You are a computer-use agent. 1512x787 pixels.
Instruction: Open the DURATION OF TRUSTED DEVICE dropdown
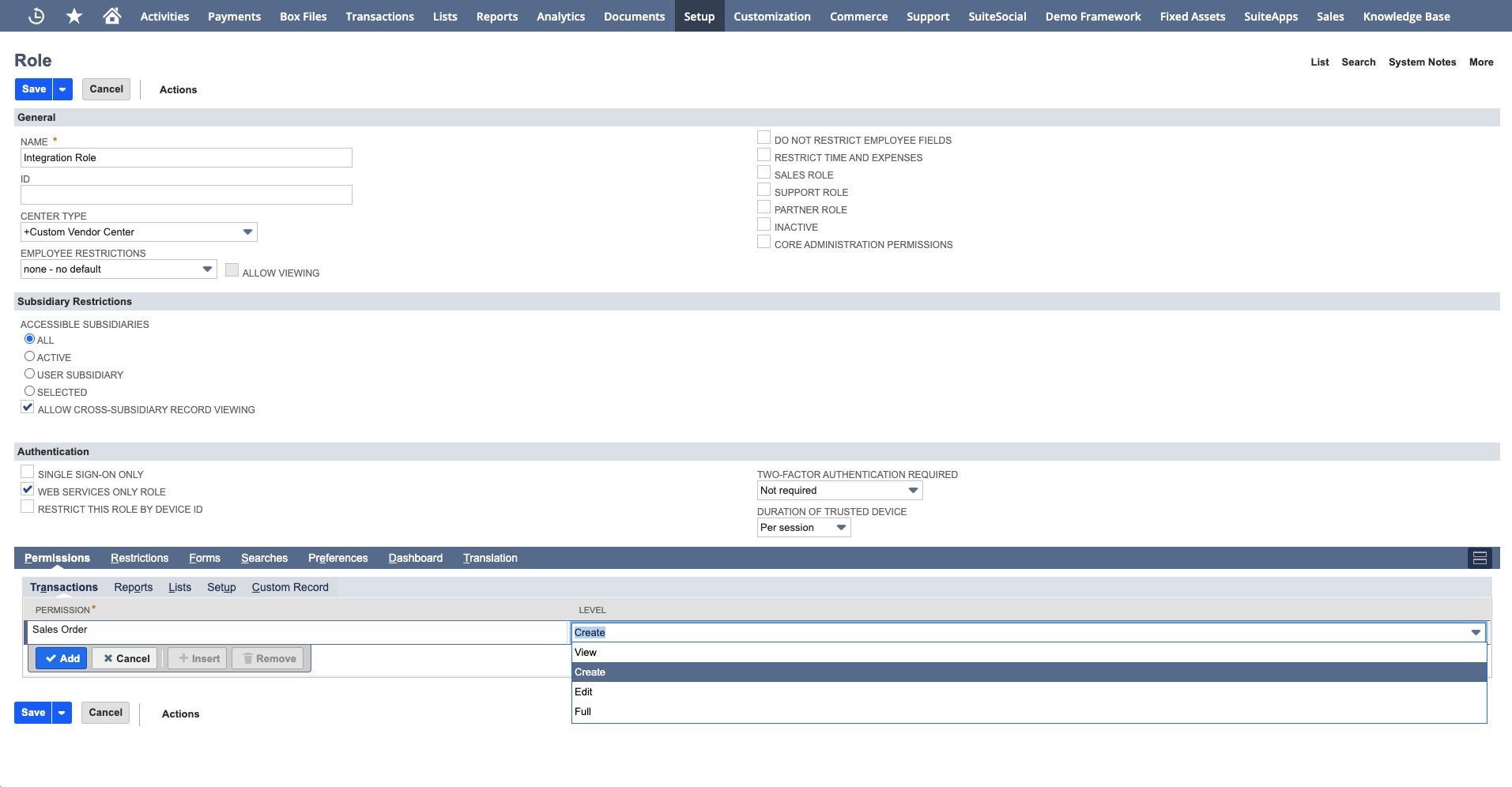[839, 527]
